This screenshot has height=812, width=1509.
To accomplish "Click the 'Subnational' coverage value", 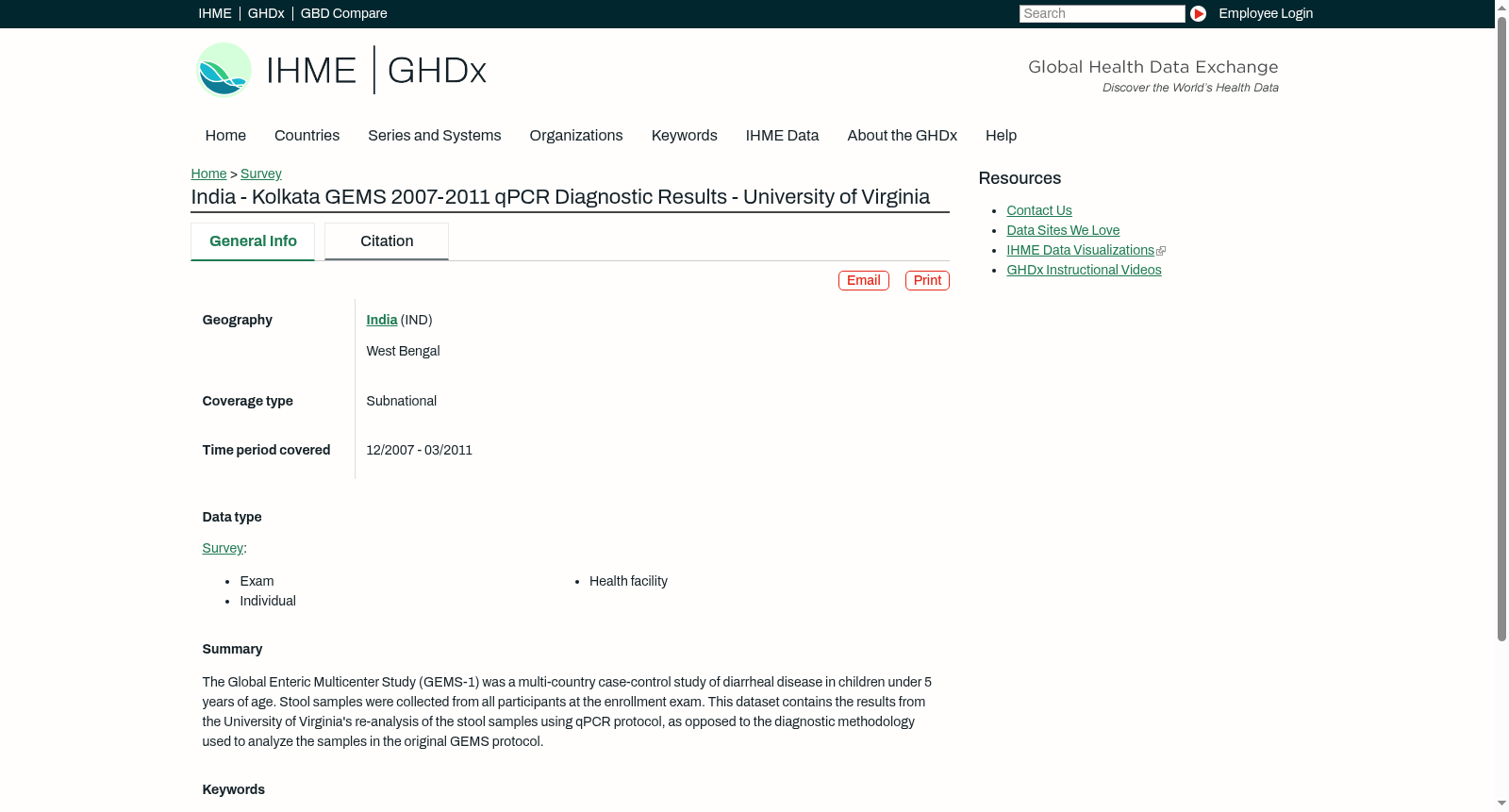I will [402, 402].
